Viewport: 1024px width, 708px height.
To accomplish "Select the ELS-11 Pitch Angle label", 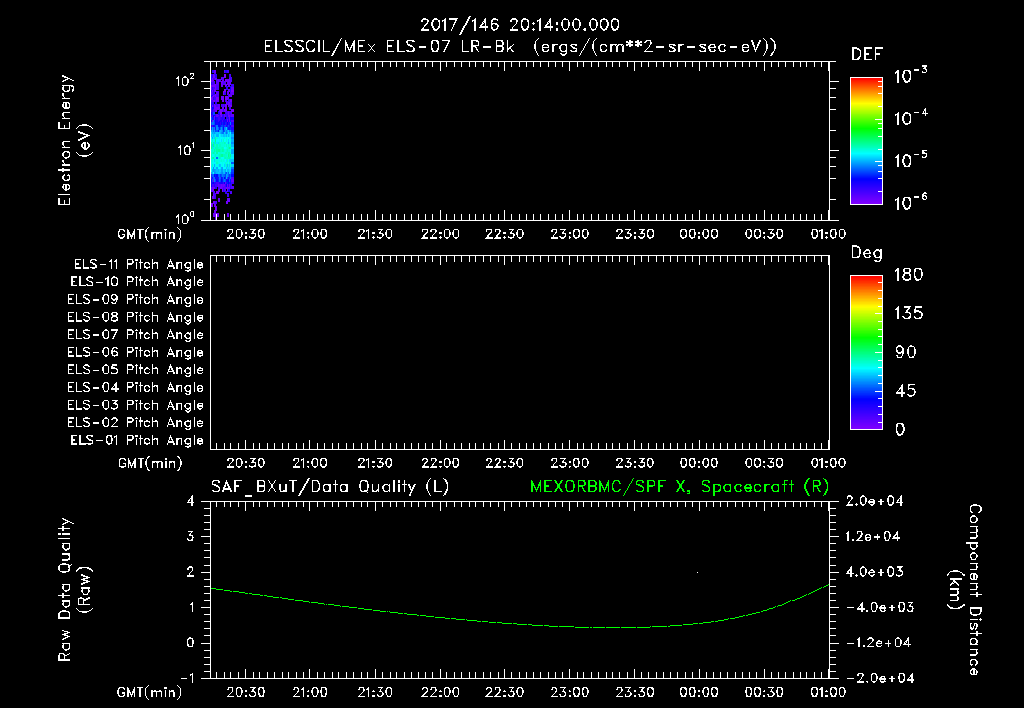I will pyautogui.click(x=138, y=265).
